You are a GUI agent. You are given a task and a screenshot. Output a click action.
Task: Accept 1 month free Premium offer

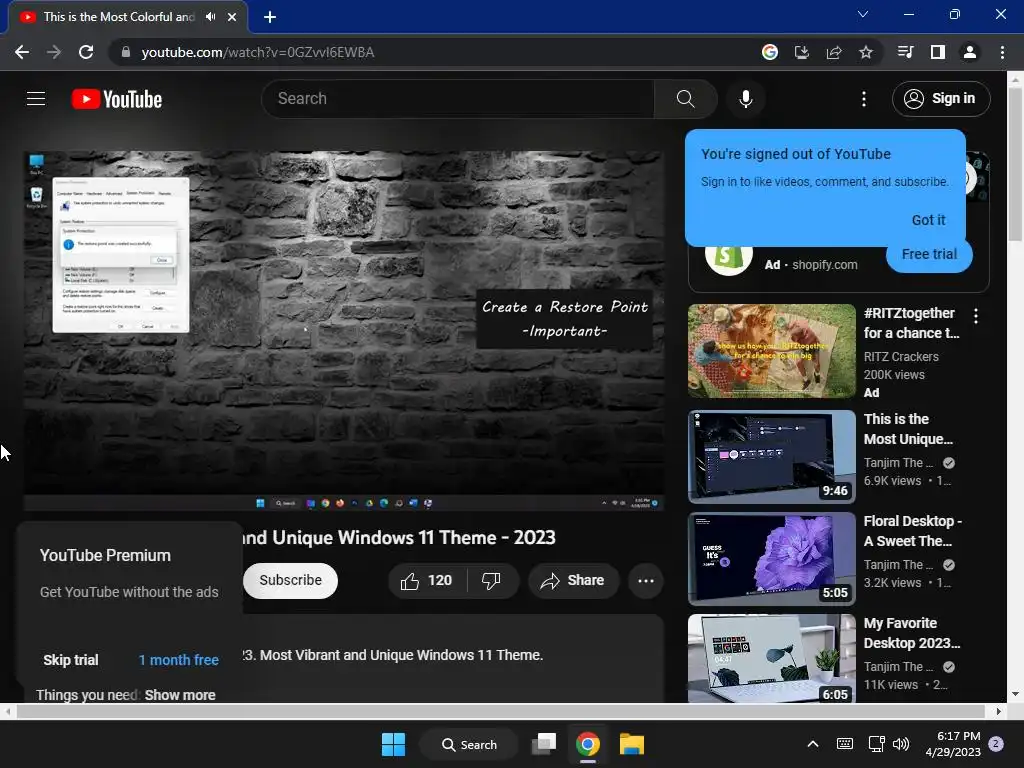178,660
